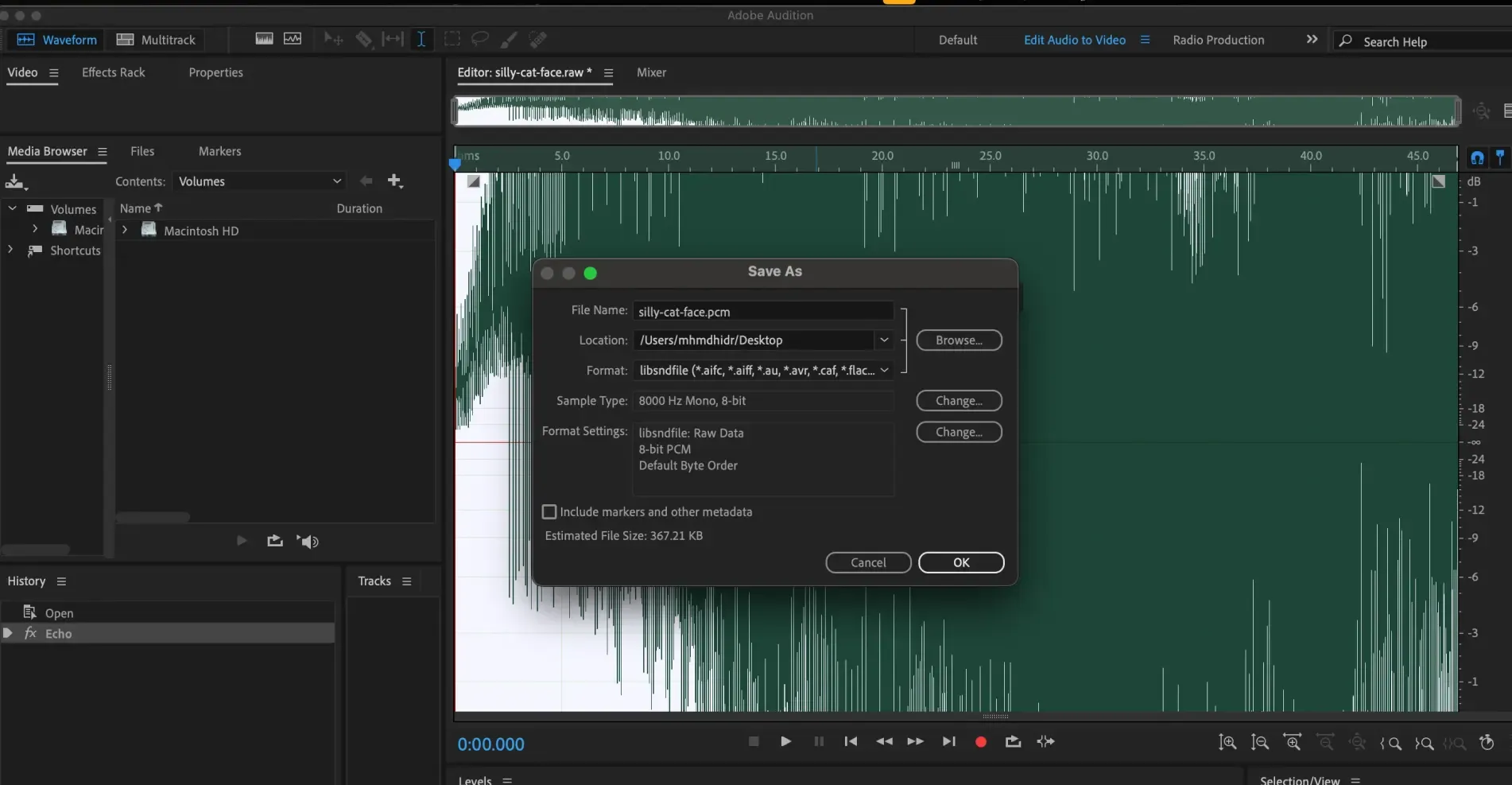Select the Time Selection tool
This screenshot has height=785, width=1512.
coord(421,39)
